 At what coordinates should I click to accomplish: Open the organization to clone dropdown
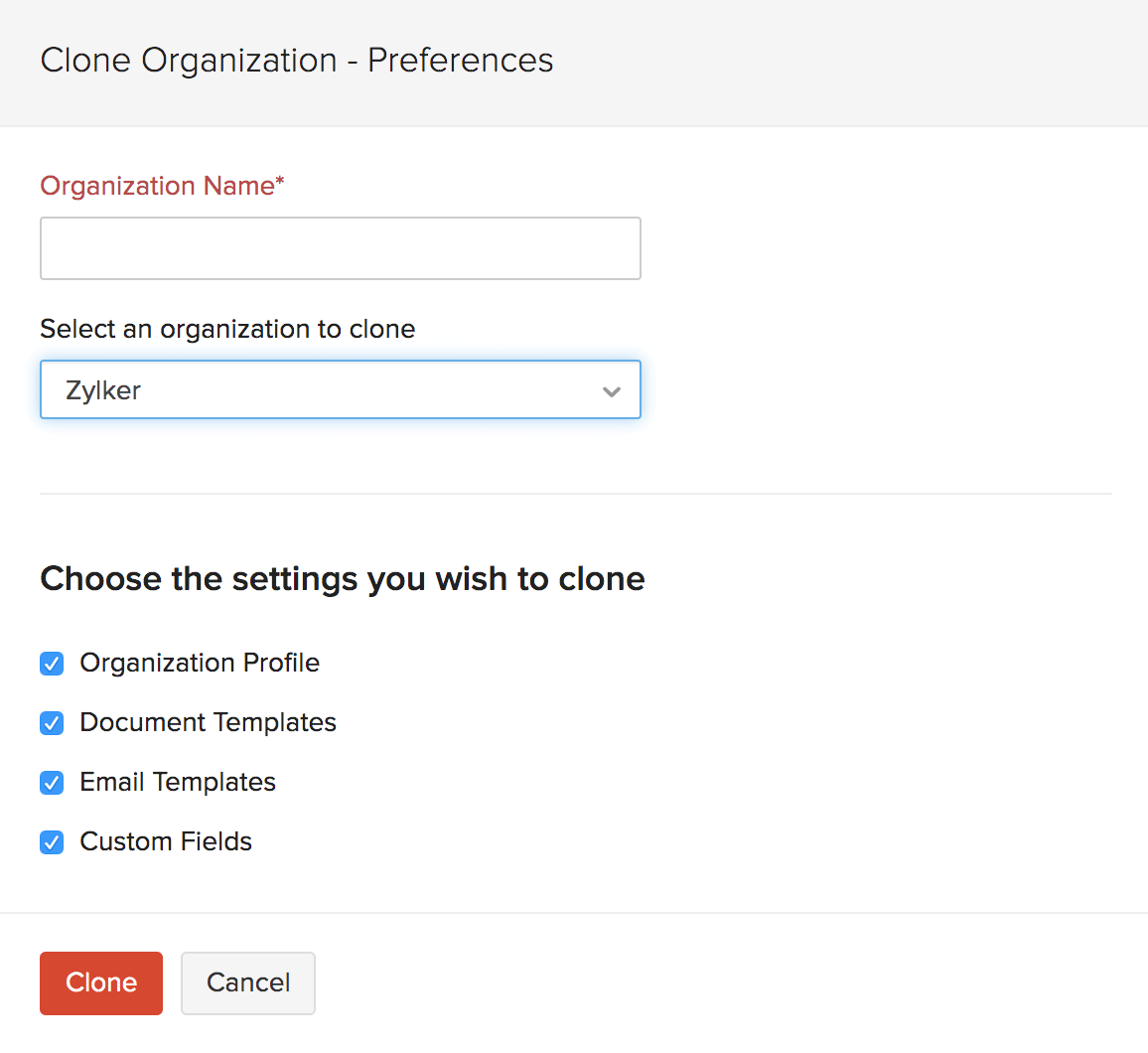[x=340, y=389]
